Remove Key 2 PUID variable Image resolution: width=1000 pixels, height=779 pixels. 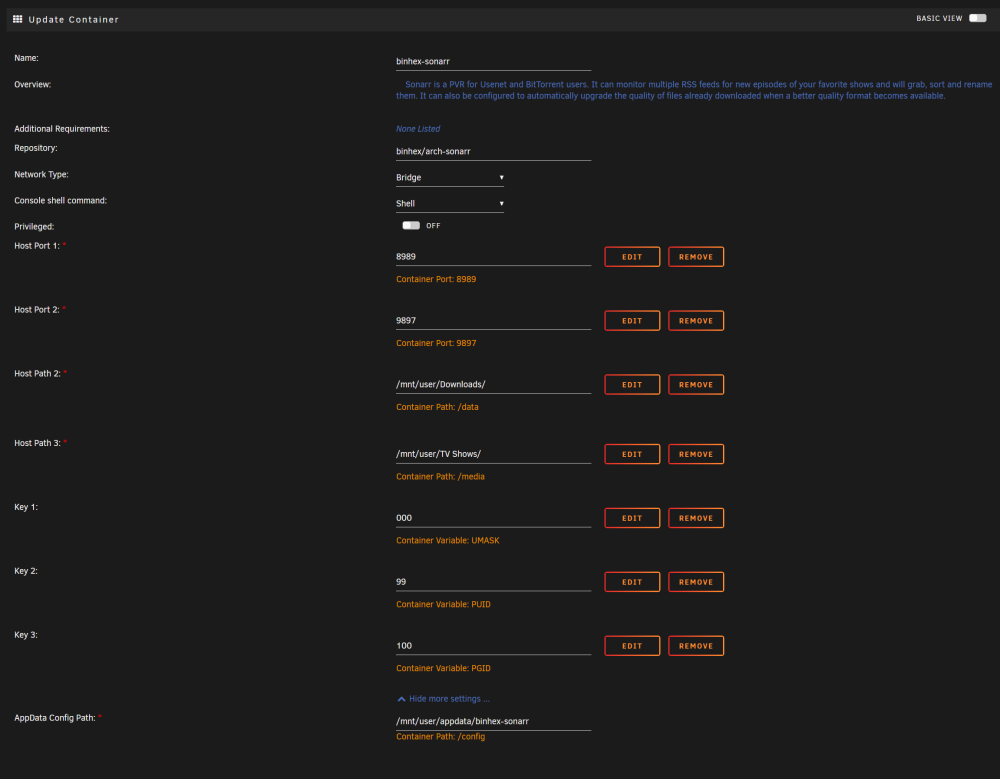tap(696, 581)
